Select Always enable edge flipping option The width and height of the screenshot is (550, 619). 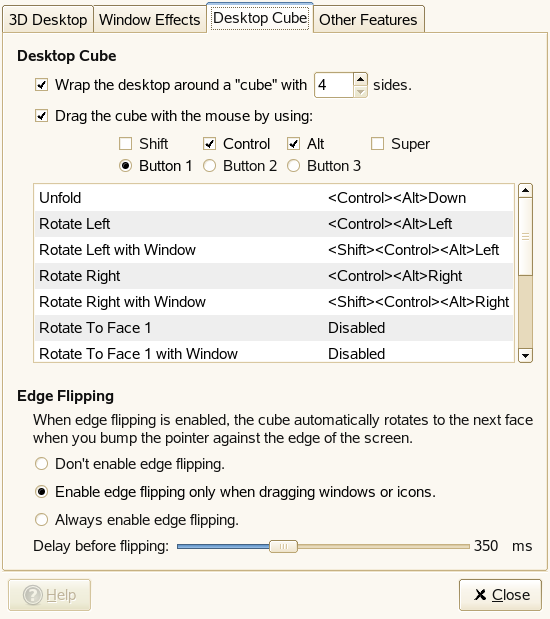pos(41,520)
